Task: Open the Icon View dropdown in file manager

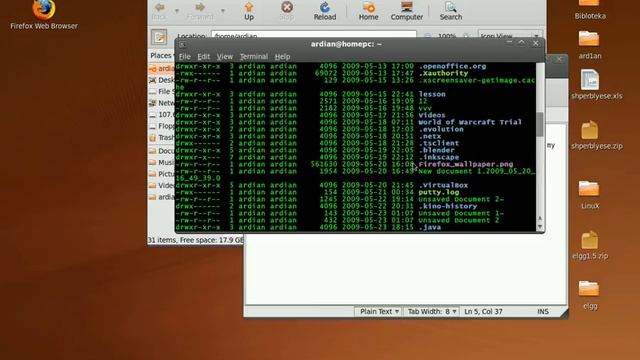Action: [510, 36]
